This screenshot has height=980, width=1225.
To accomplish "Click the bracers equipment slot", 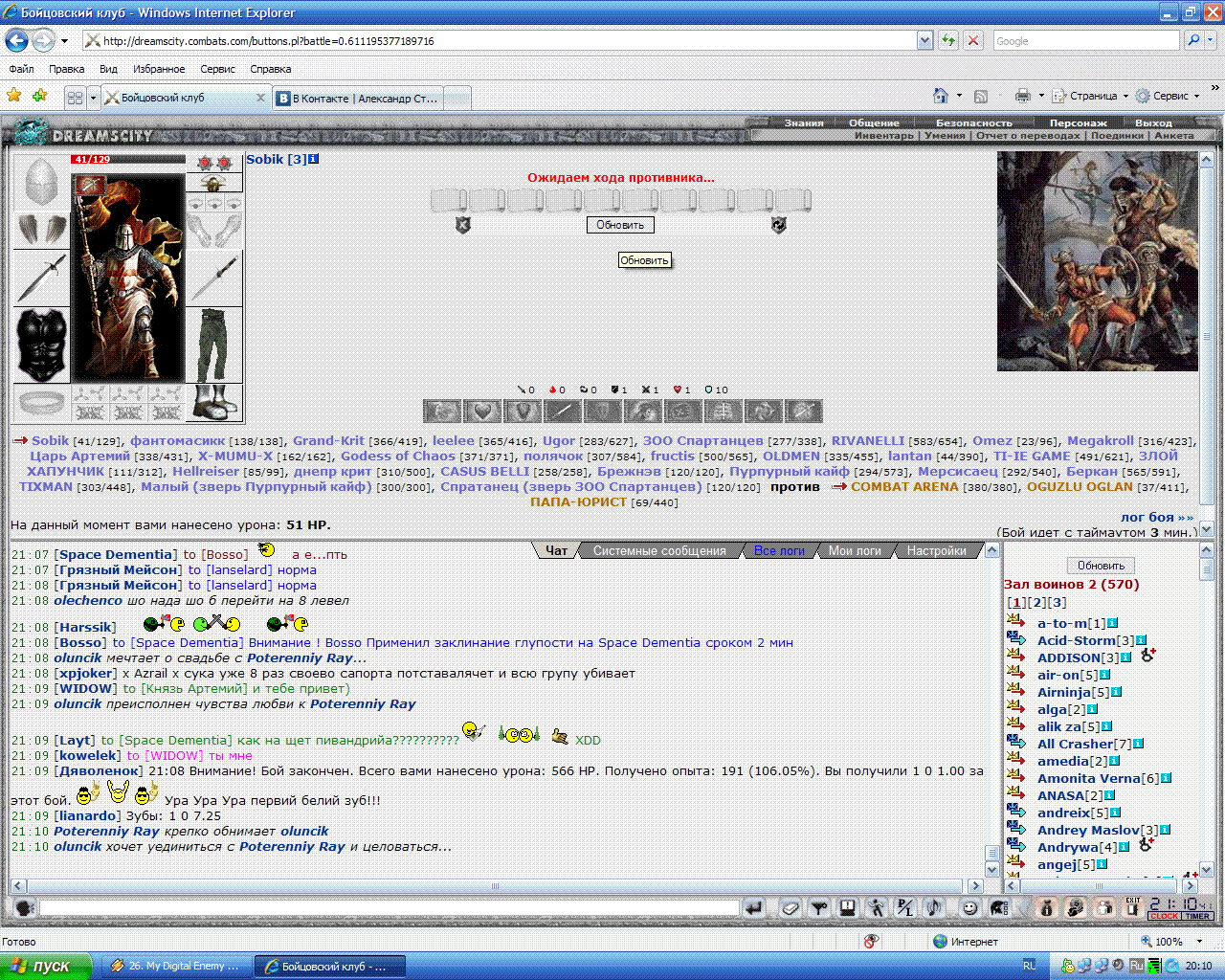I will 42,230.
